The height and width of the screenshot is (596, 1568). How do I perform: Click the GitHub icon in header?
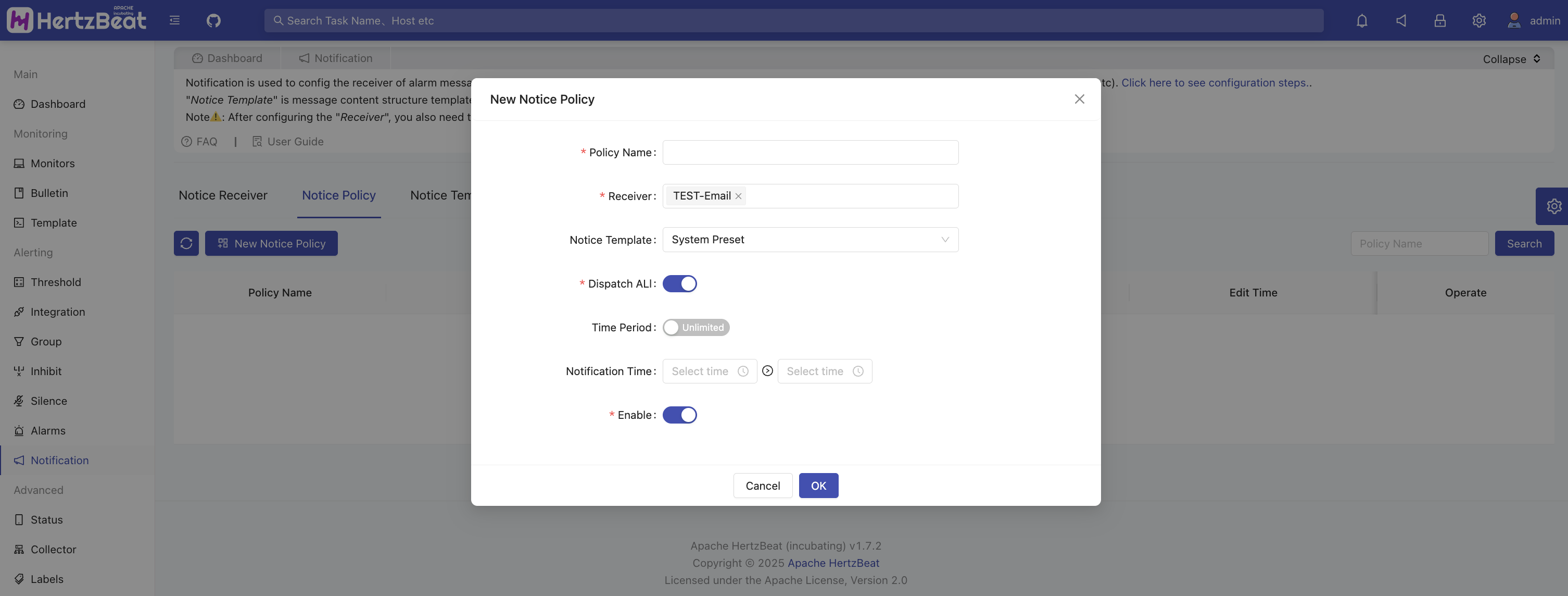[213, 21]
